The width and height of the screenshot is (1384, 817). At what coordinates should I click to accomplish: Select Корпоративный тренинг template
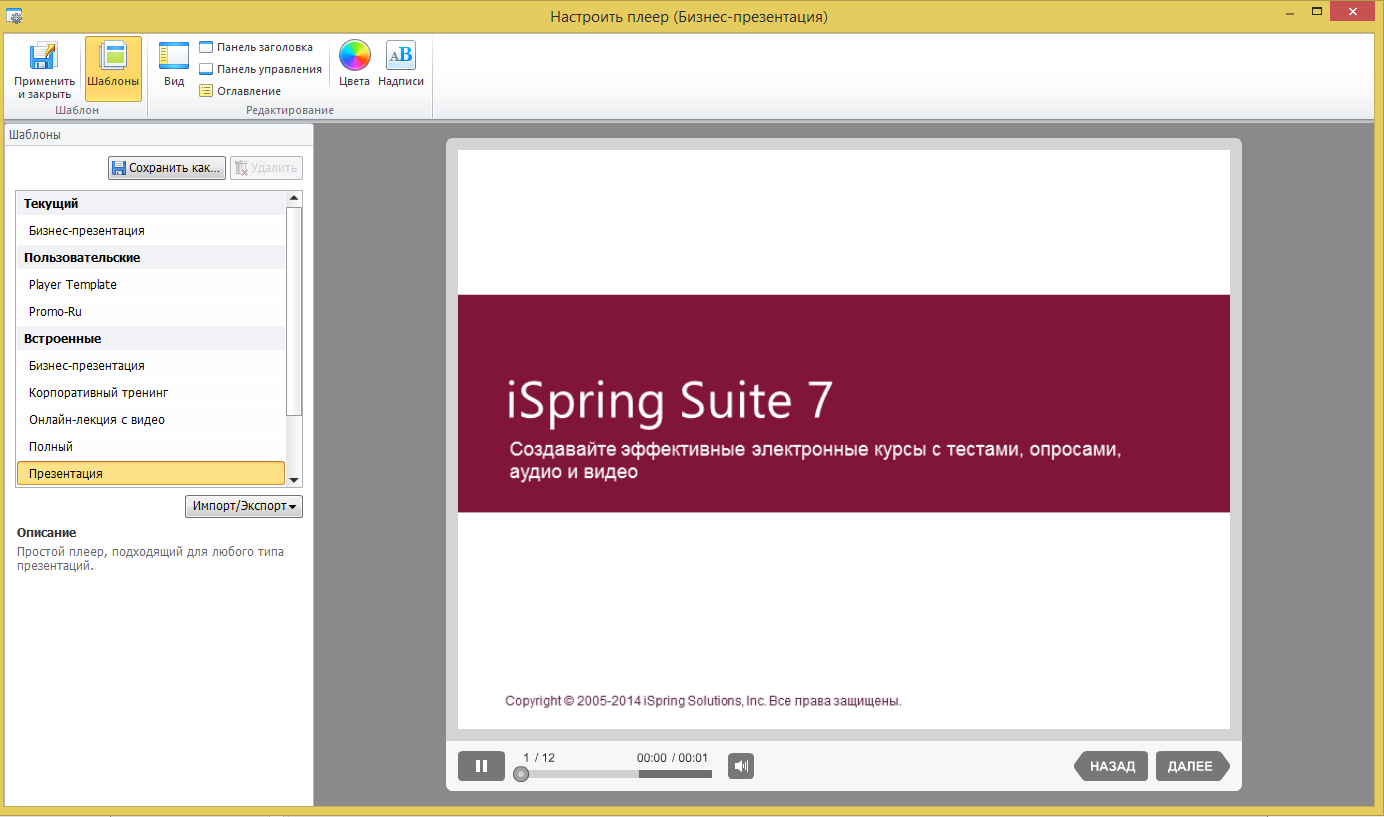[x=151, y=393]
